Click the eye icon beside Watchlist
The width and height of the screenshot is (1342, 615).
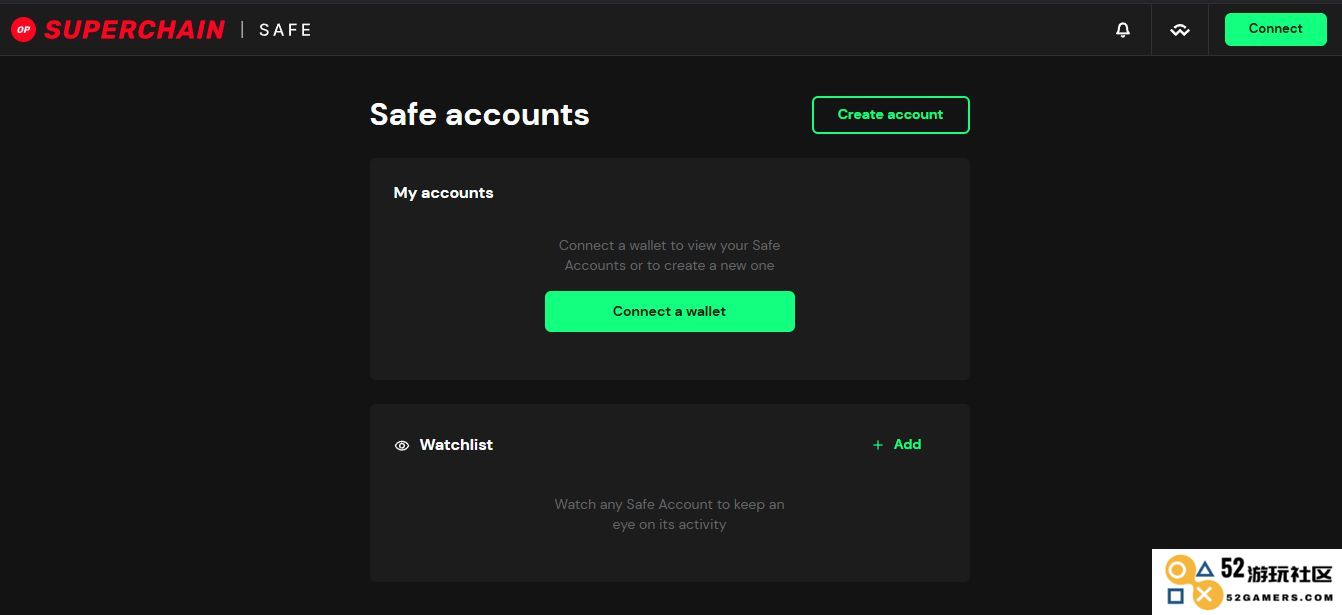pos(402,446)
